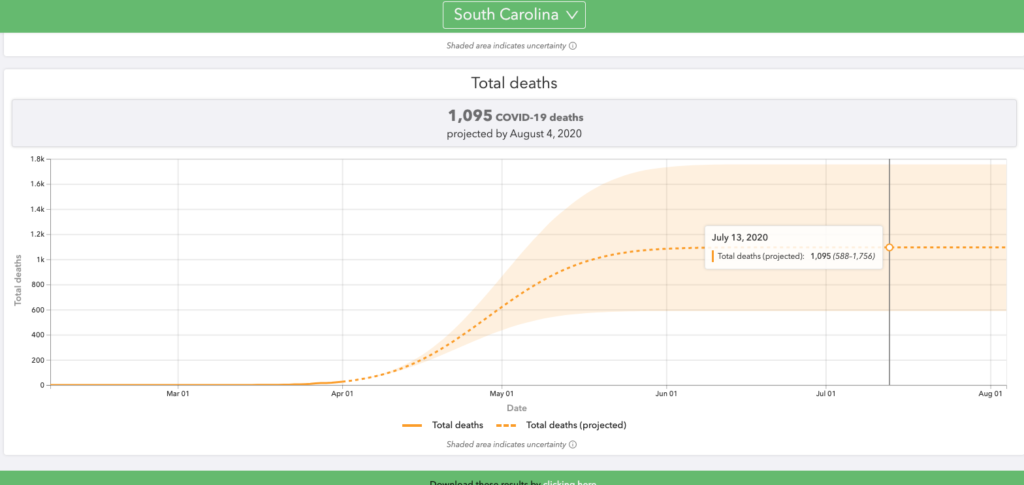Follow the "clicking here" download link

[570, 483]
